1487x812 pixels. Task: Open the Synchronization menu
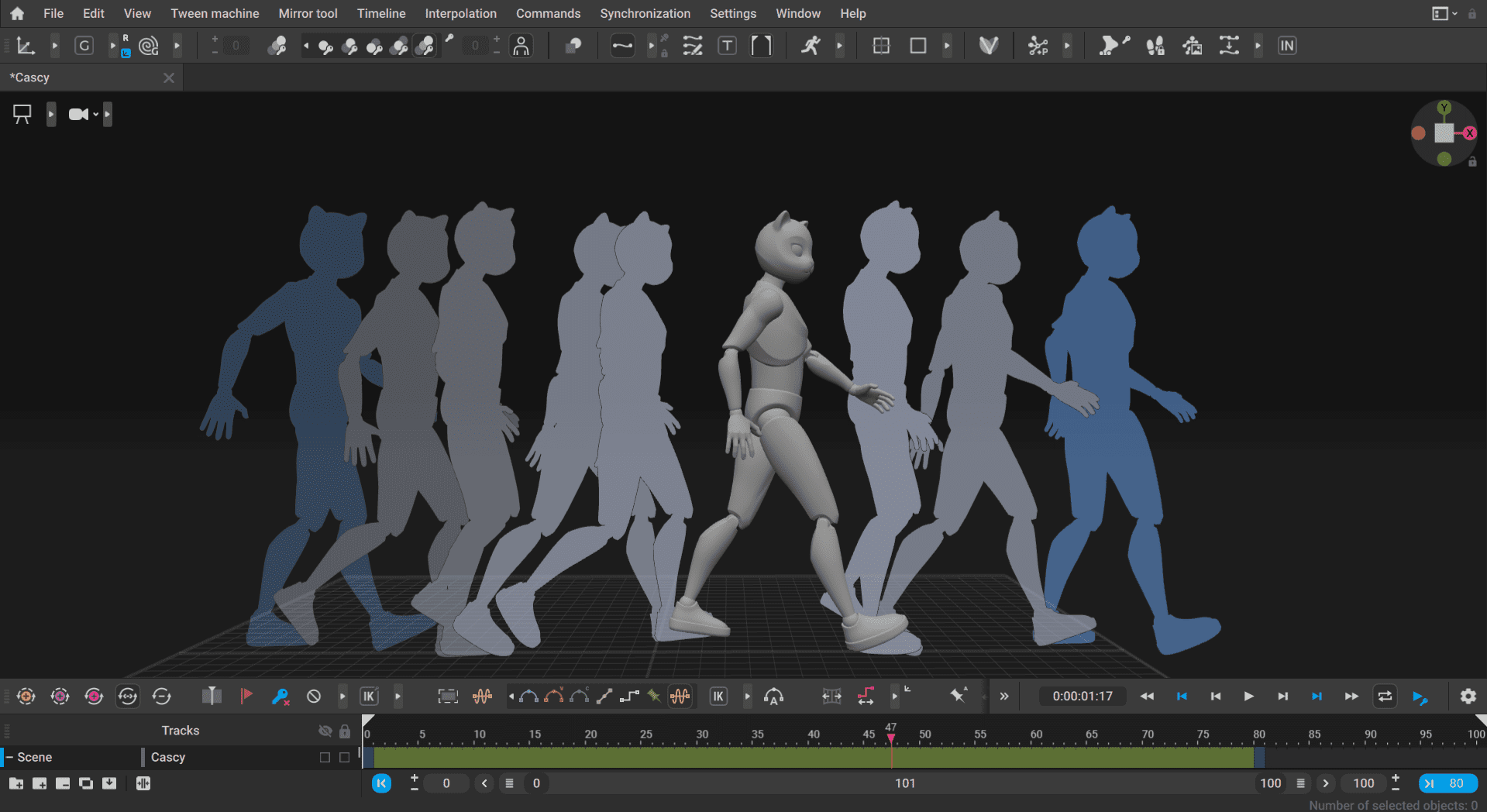645,13
